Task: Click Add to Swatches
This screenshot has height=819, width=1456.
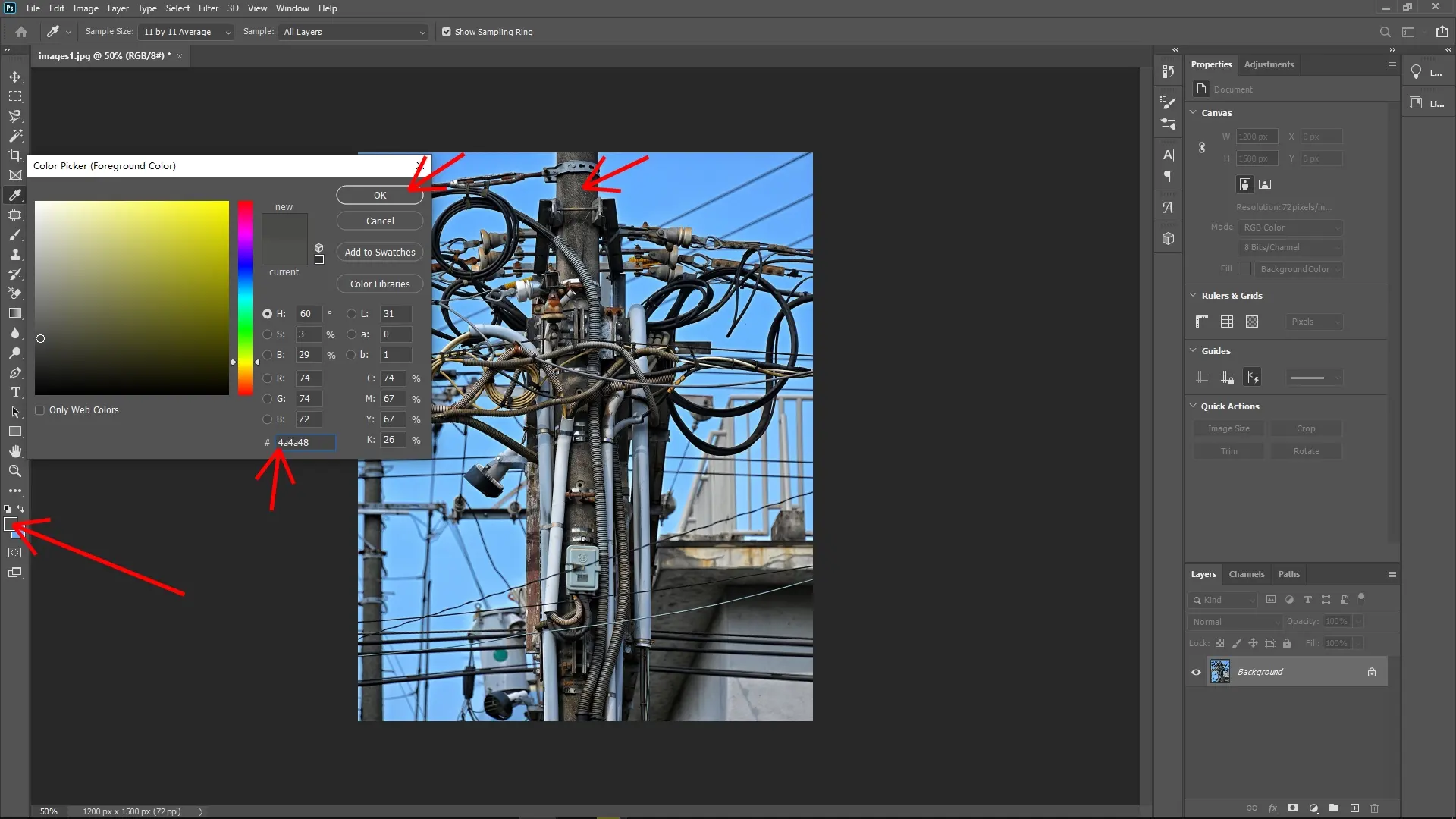Action: pyautogui.click(x=379, y=252)
